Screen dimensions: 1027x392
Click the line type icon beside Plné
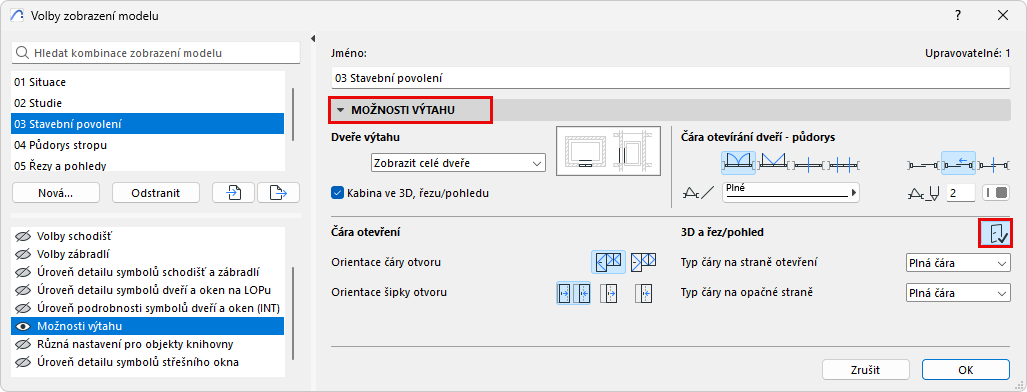click(x=699, y=193)
